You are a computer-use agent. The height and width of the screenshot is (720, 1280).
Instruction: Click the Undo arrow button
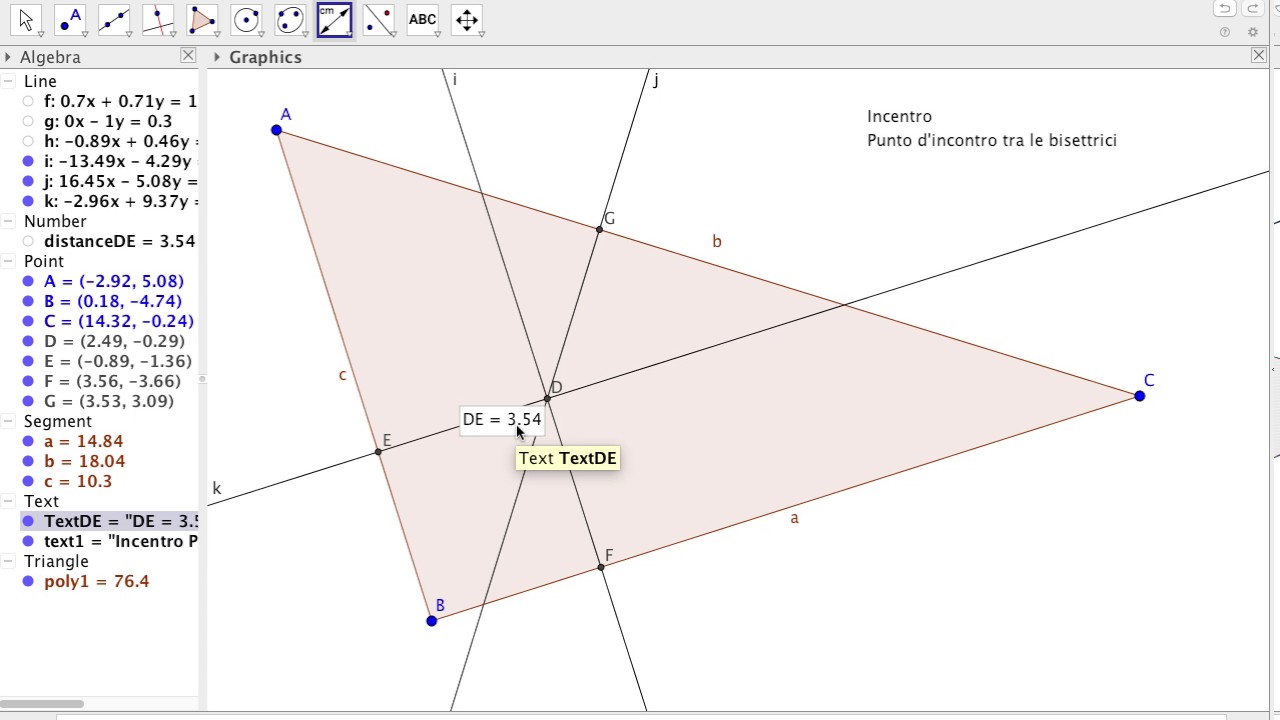1225,9
